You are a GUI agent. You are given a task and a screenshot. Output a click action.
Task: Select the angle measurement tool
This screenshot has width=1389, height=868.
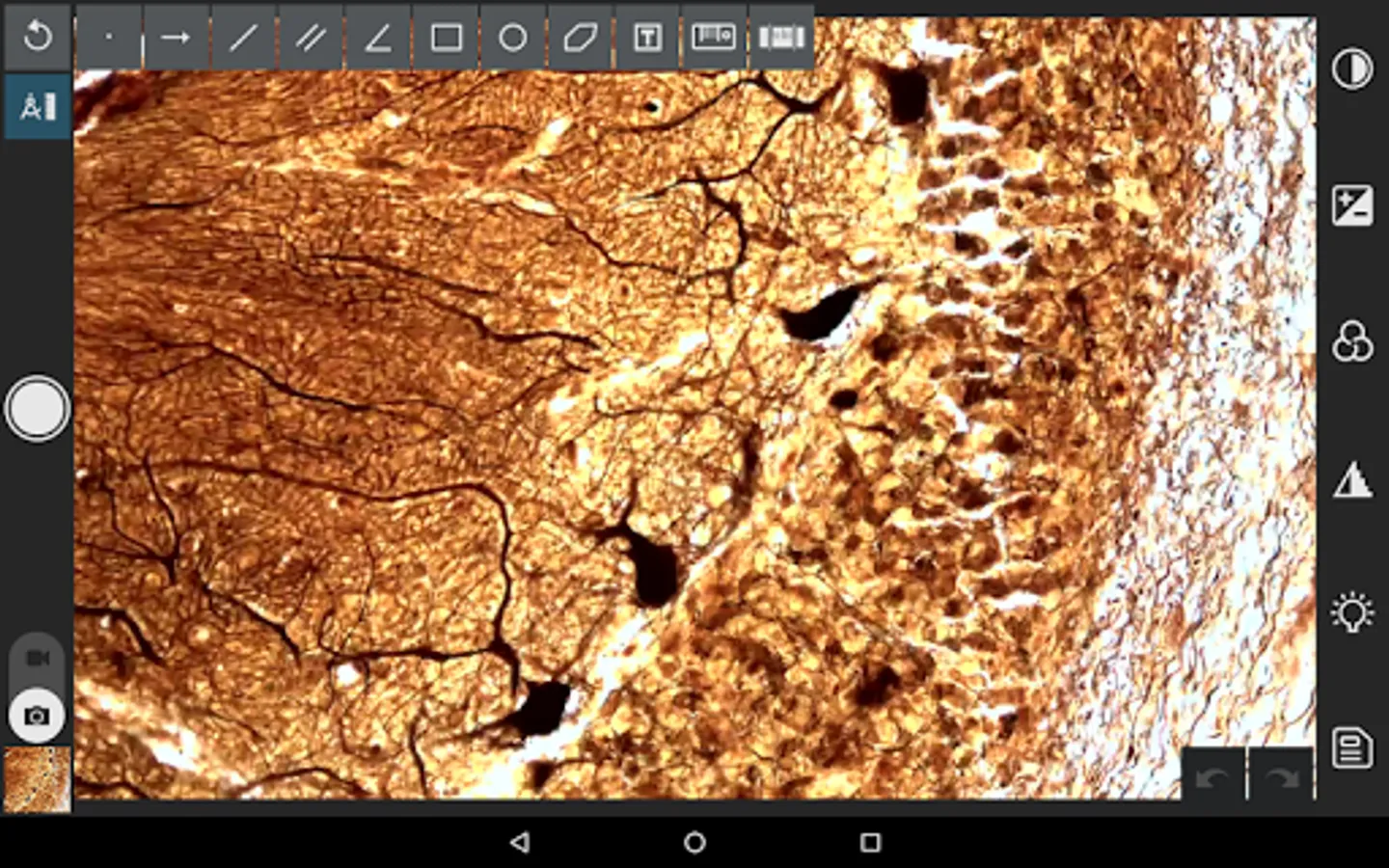tap(378, 38)
